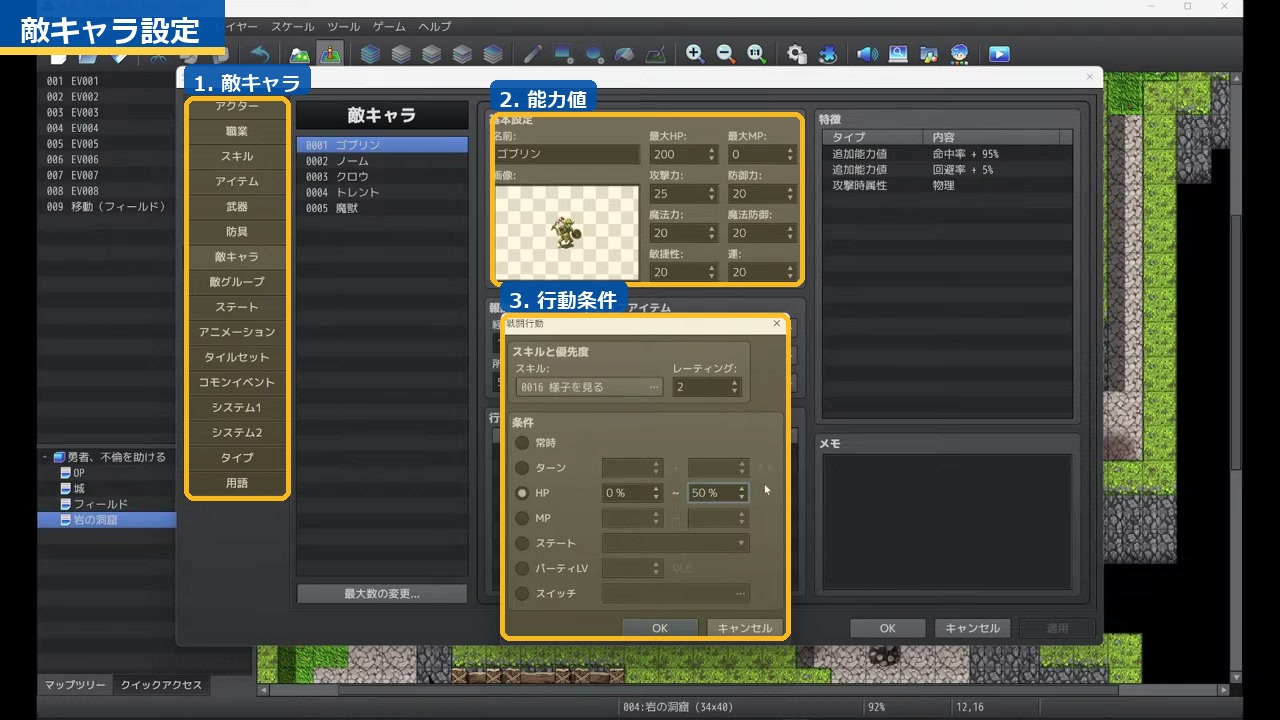Viewport: 1280px width, 720px height.
Task: Open the Sound Test speaker icon
Action: [867, 54]
